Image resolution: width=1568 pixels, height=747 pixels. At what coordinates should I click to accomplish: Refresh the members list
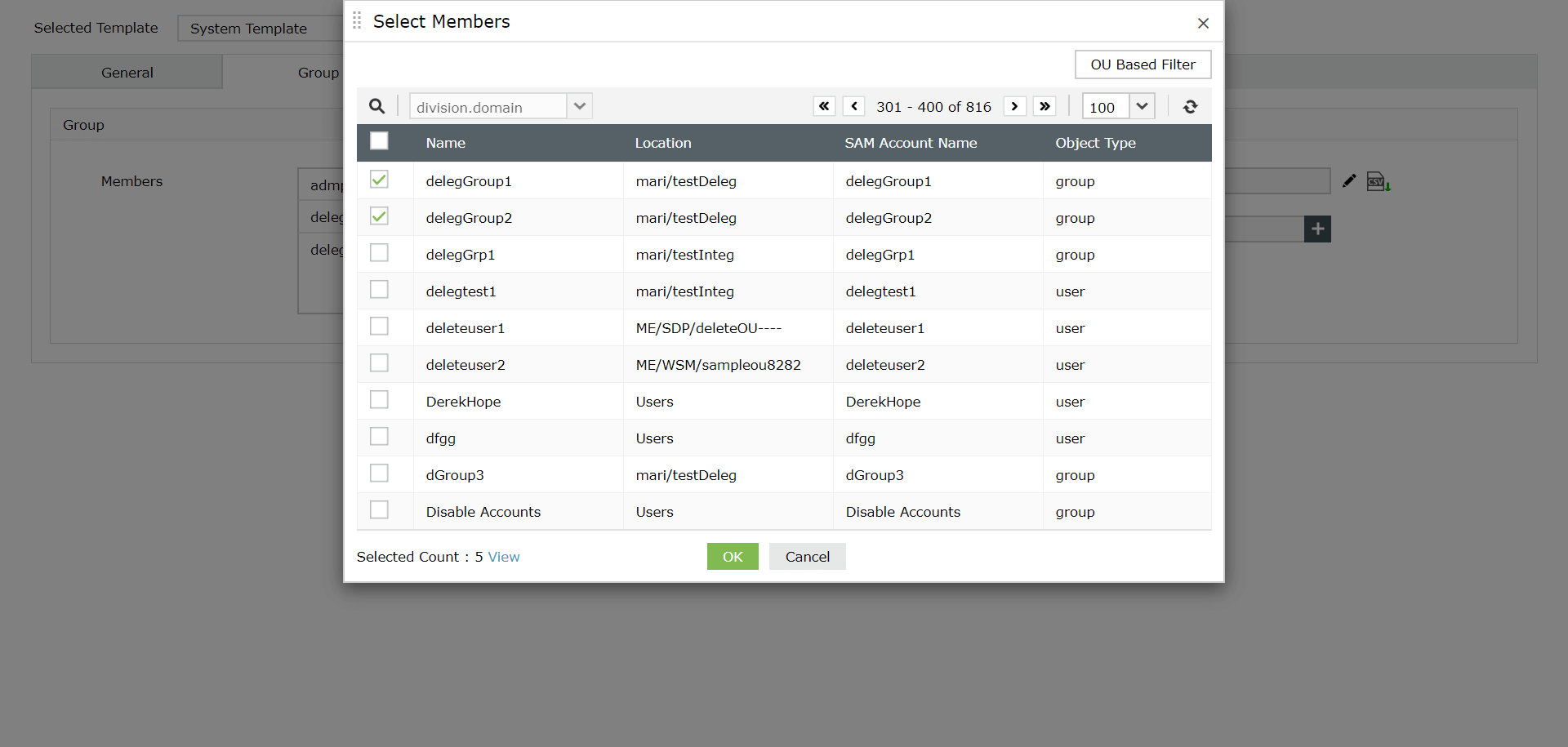tap(1190, 106)
